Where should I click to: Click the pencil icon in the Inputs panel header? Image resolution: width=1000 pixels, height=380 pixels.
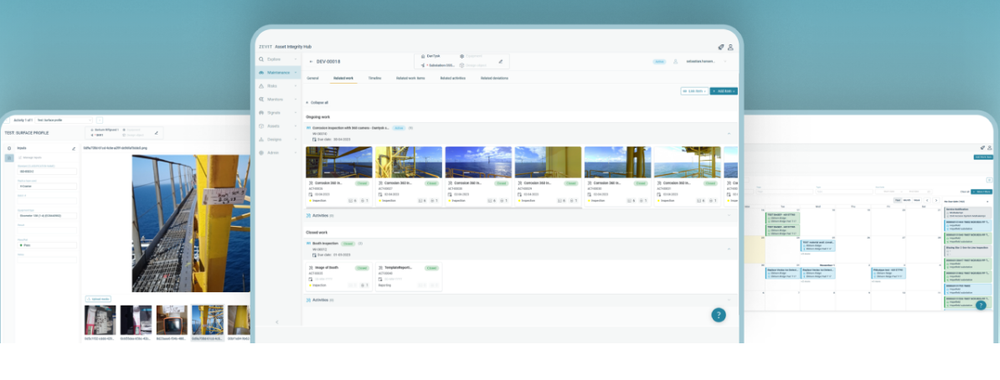(x=74, y=148)
